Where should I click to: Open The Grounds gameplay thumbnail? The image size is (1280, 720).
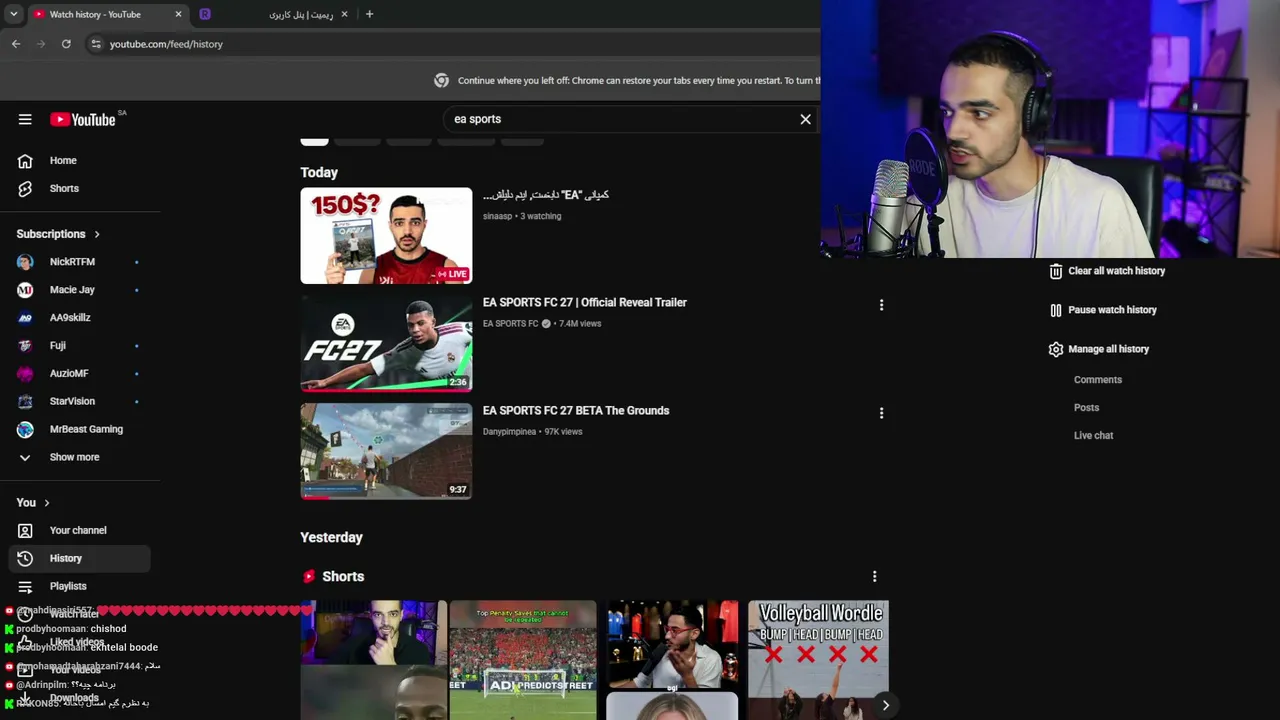[x=386, y=451]
